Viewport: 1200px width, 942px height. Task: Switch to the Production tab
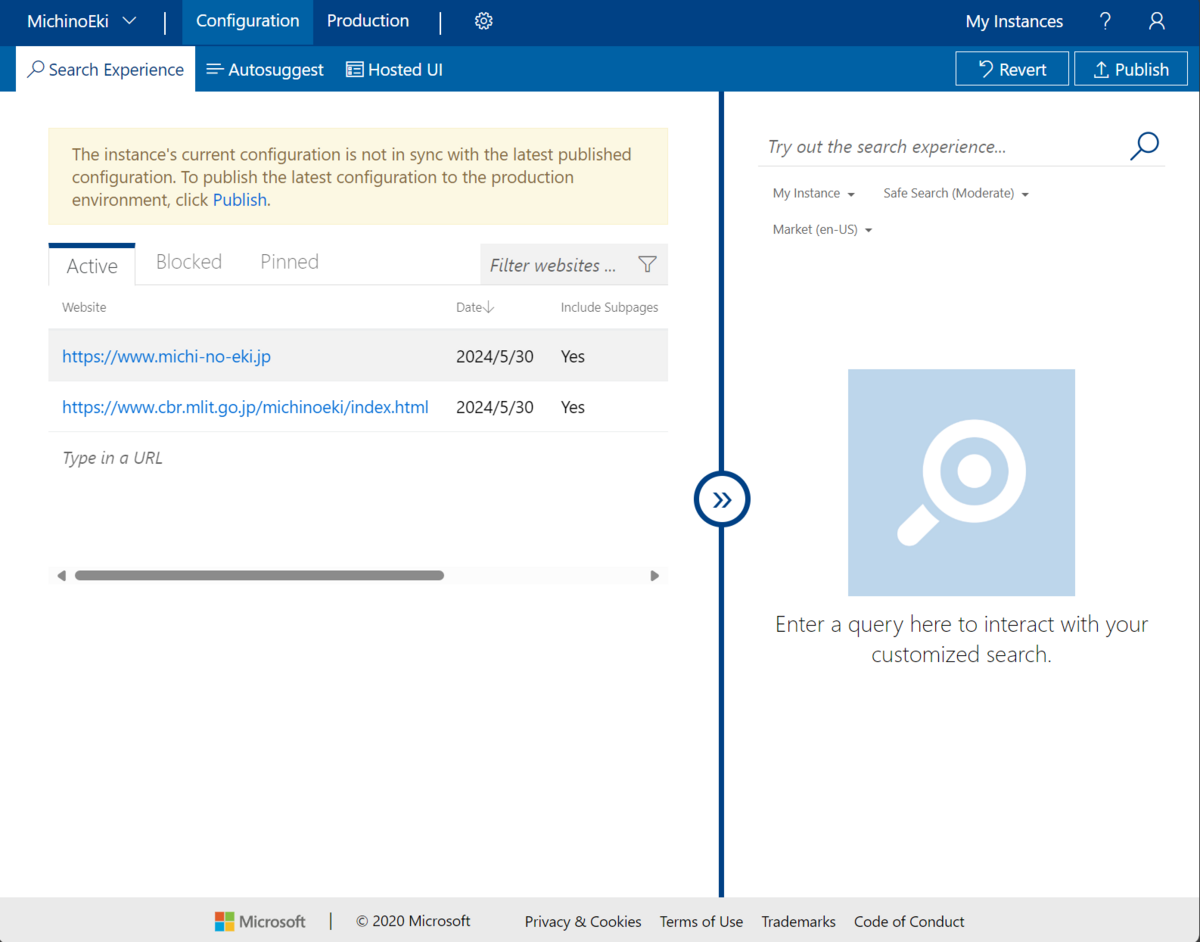pos(368,21)
